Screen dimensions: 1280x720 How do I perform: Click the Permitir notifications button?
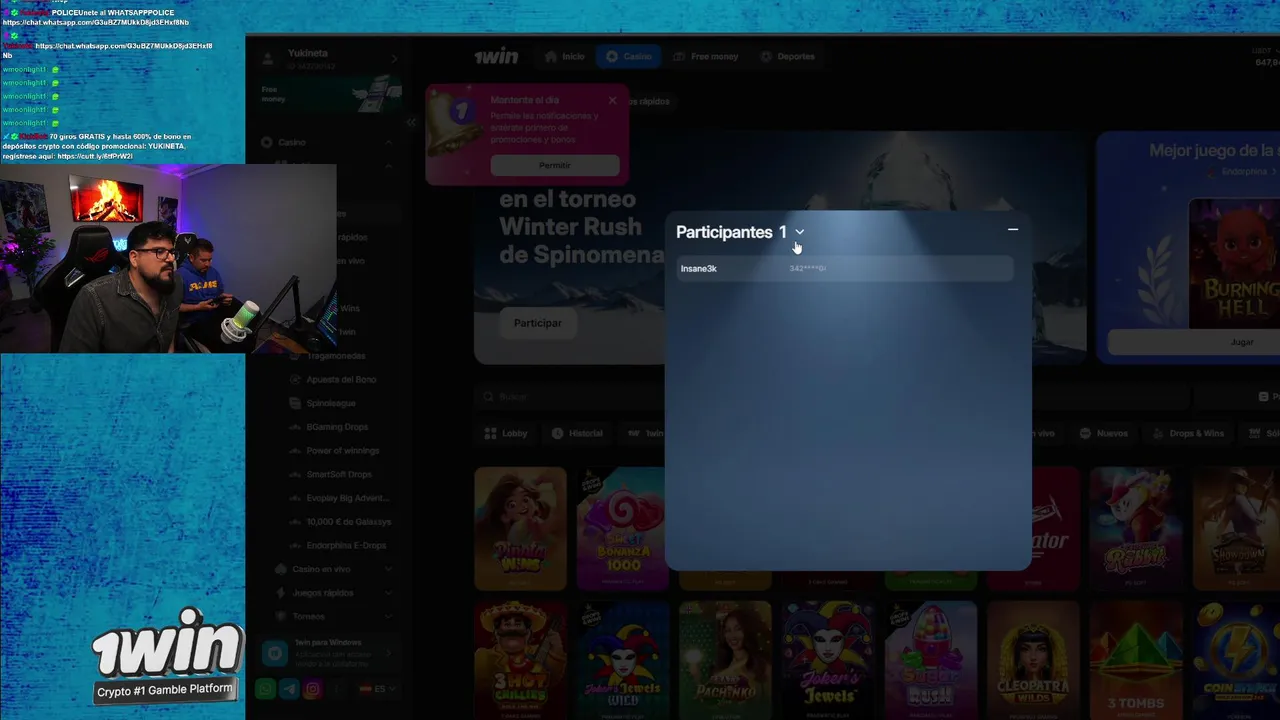554,165
